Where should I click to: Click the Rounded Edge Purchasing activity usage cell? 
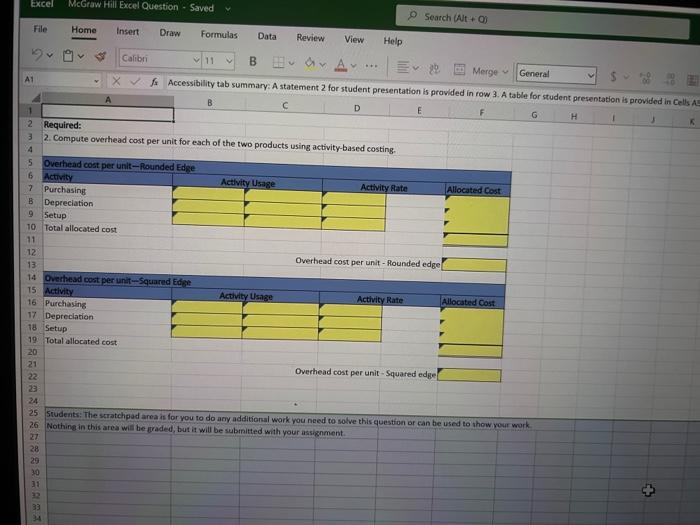pyautogui.click(x=208, y=193)
